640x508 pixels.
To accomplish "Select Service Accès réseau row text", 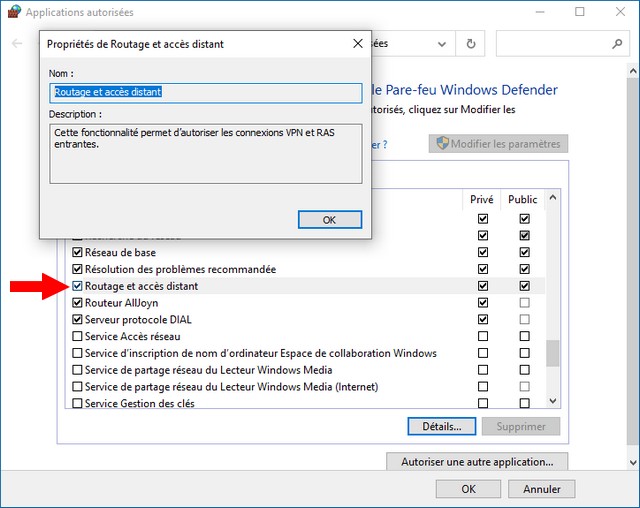I will [x=133, y=336].
